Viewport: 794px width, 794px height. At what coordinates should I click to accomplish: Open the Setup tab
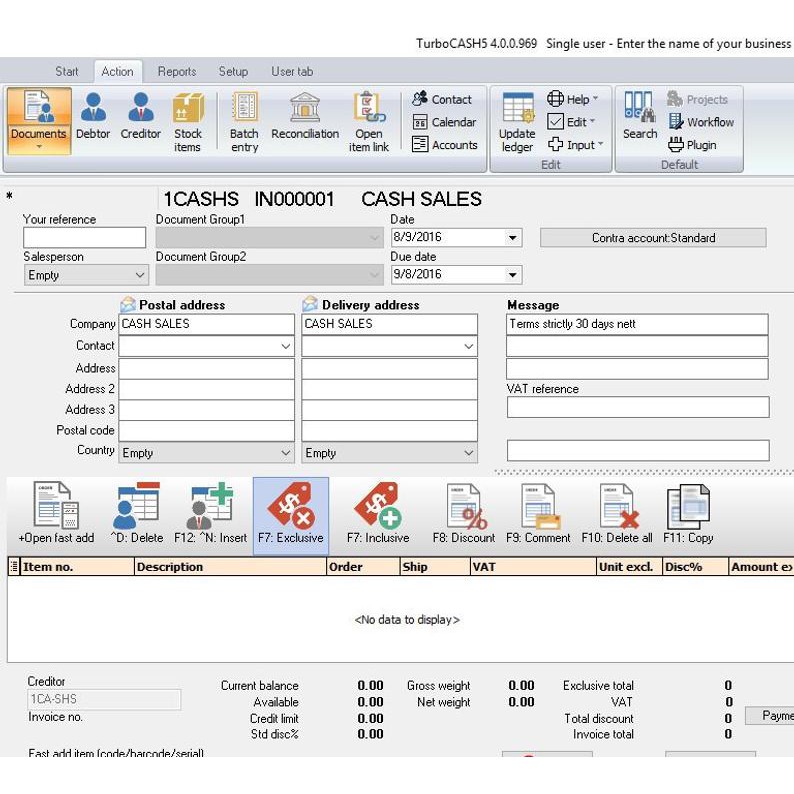click(233, 72)
